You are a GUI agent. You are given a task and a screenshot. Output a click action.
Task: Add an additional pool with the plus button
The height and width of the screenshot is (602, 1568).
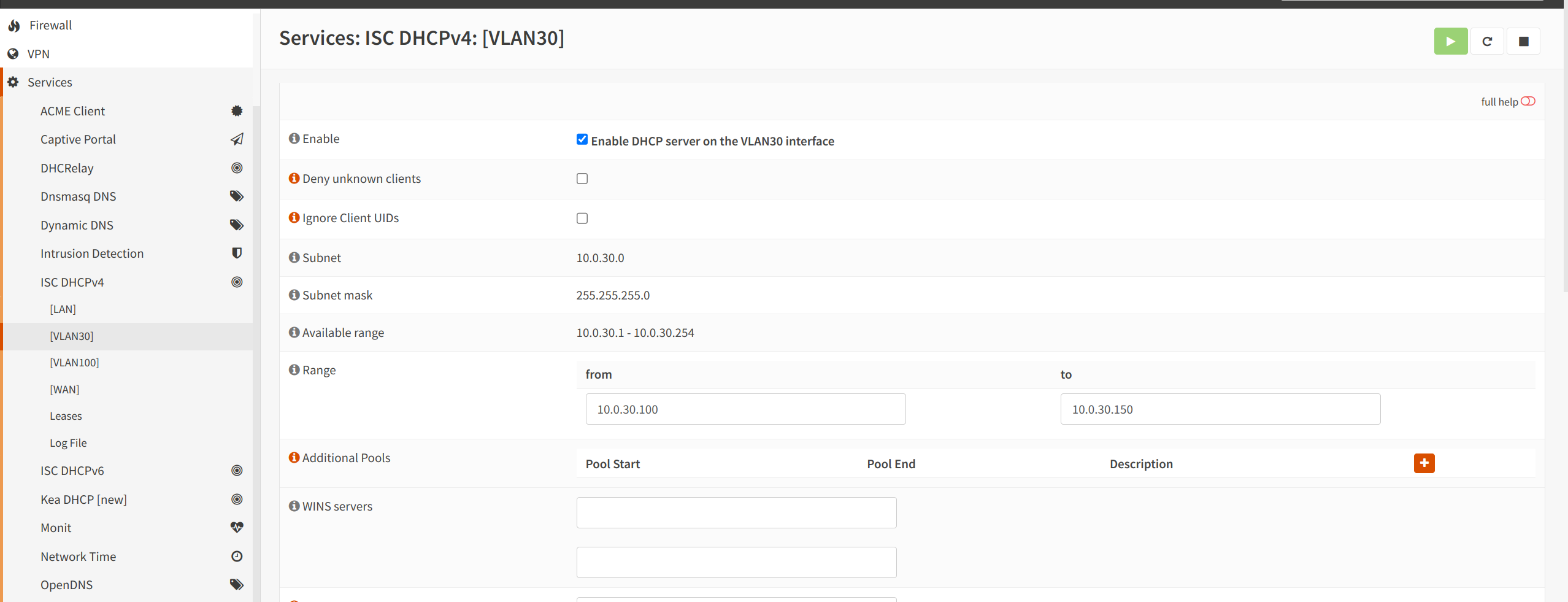(1424, 463)
